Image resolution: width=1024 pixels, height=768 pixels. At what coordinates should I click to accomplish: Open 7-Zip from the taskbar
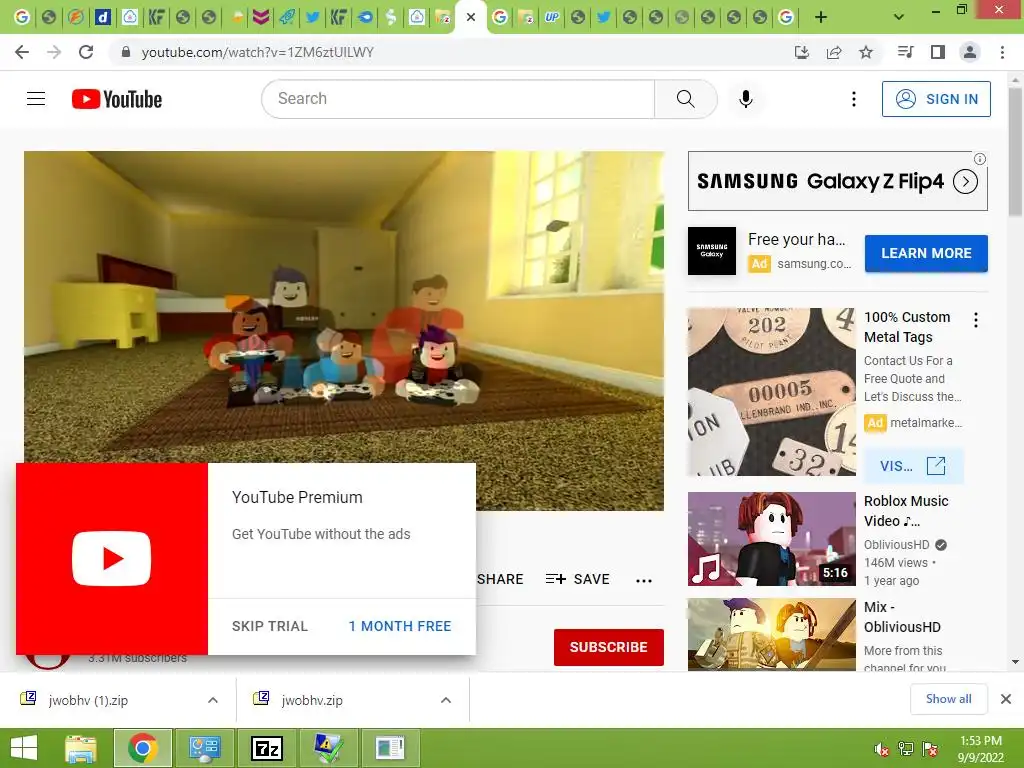267,748
